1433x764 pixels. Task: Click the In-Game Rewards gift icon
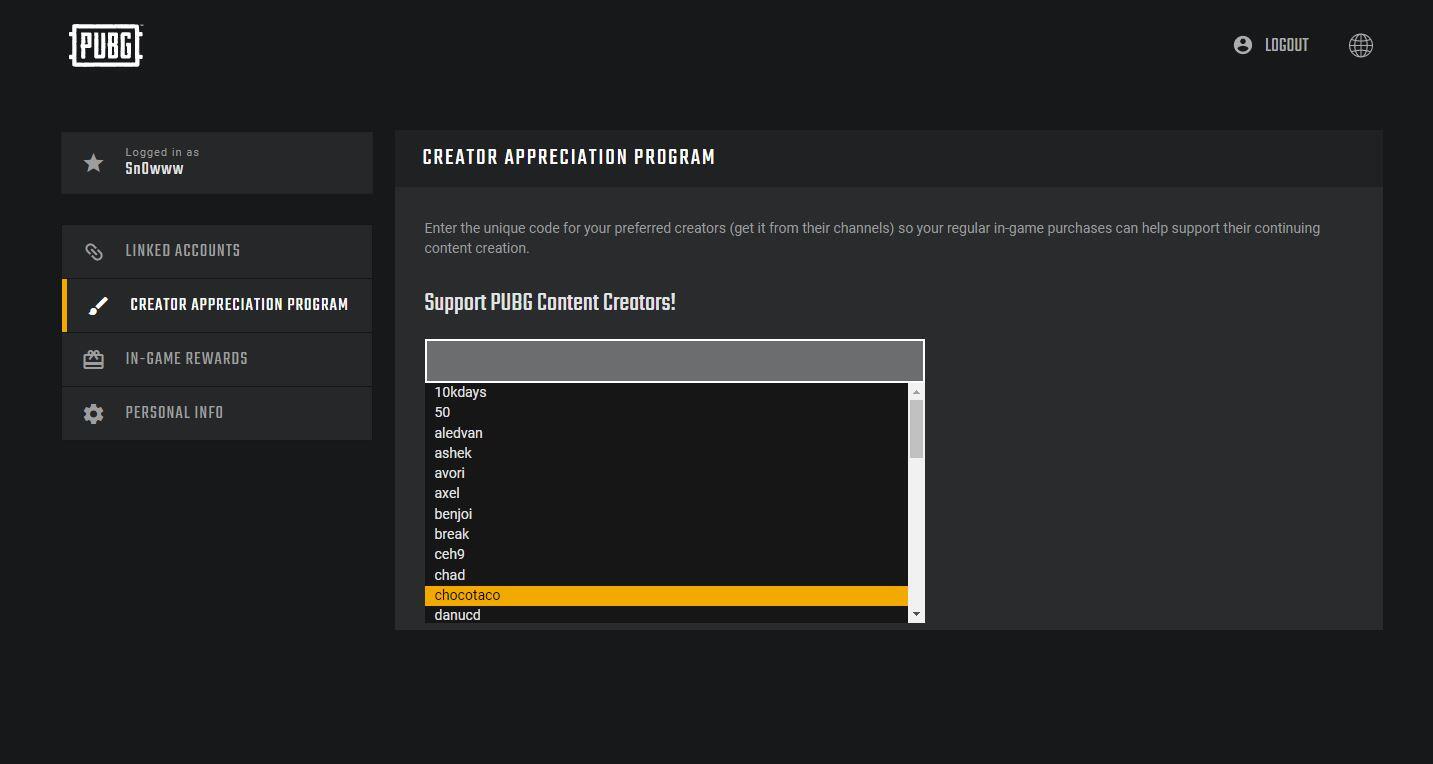pos(93,360)
